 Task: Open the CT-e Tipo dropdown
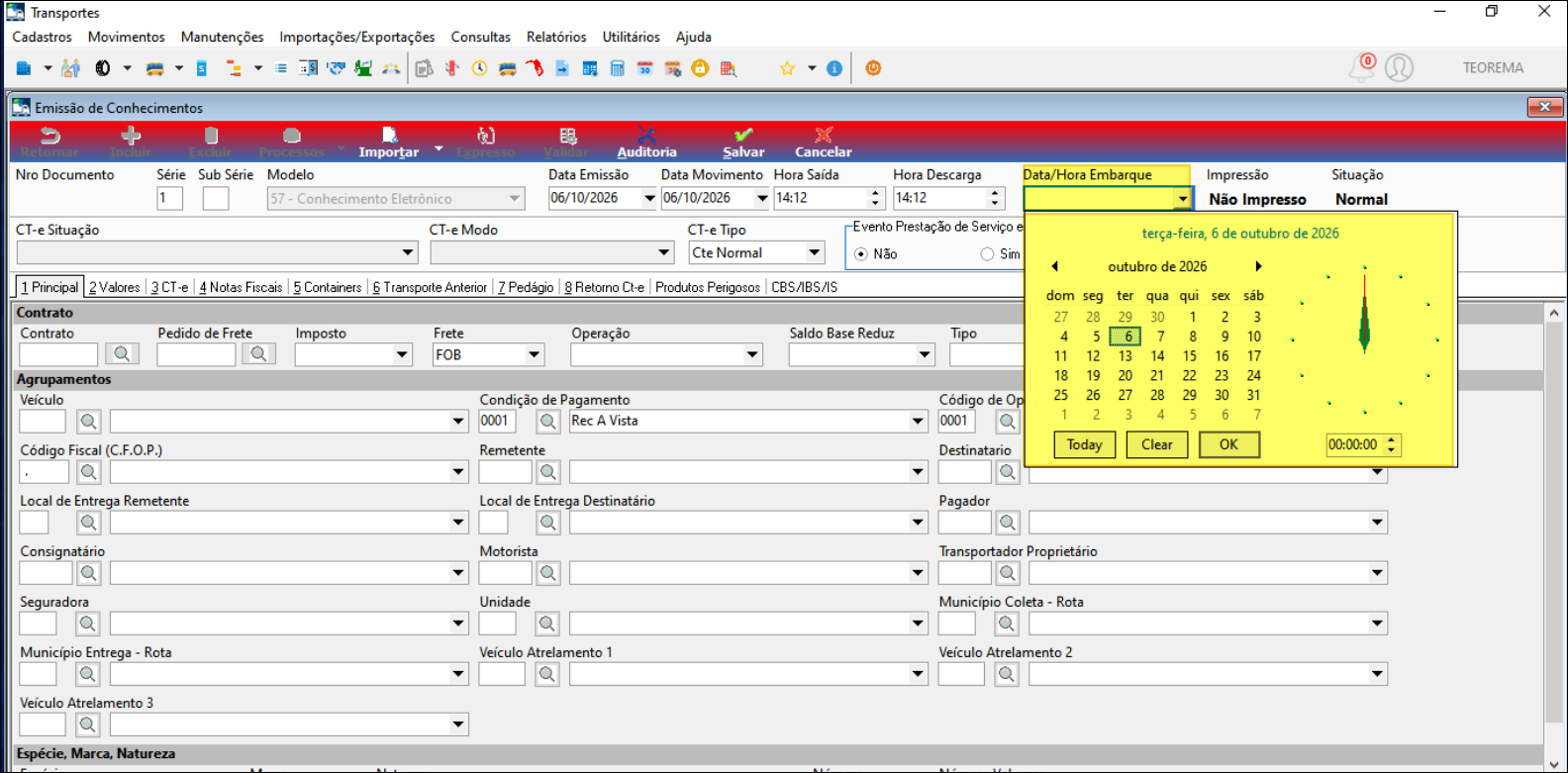[x=815, y=253]
